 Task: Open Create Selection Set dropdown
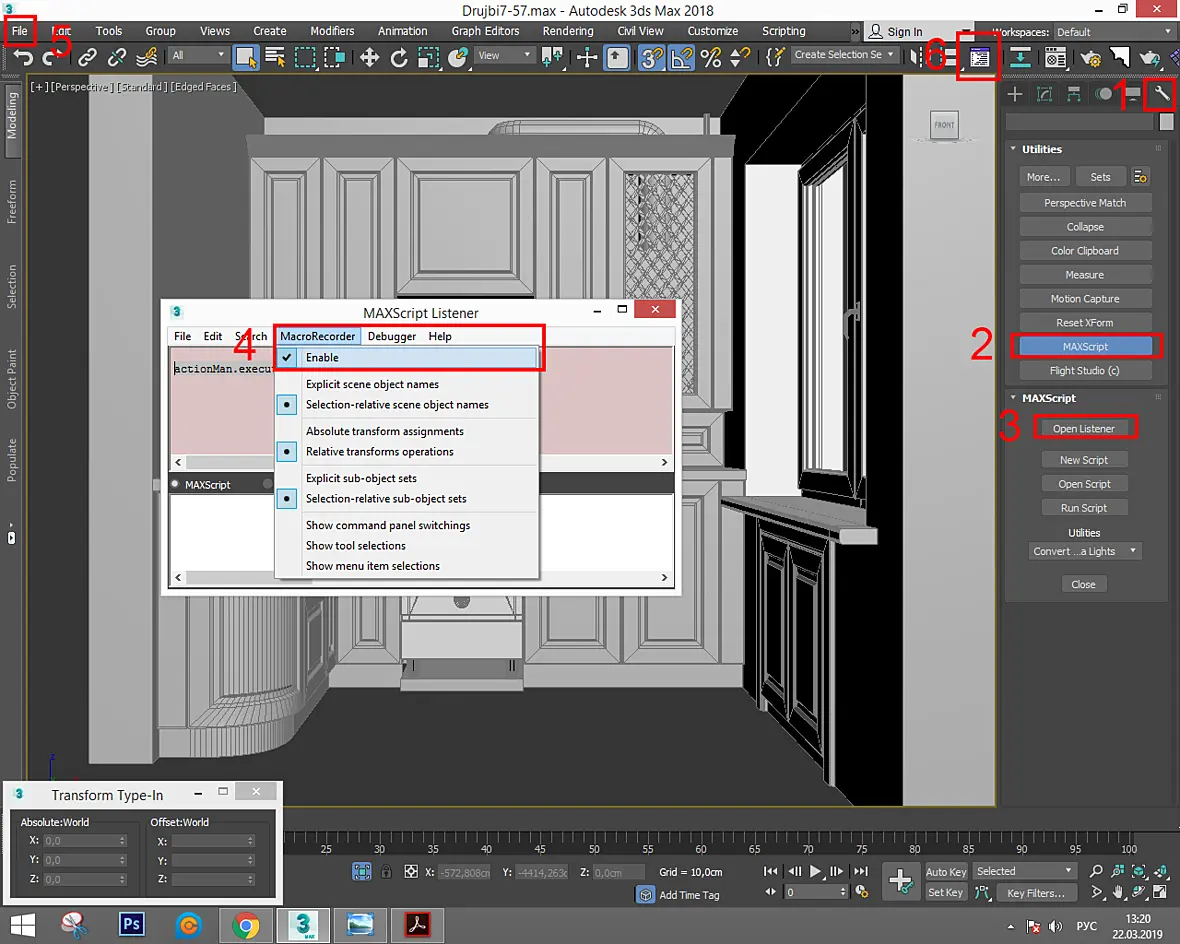point(844,55)
